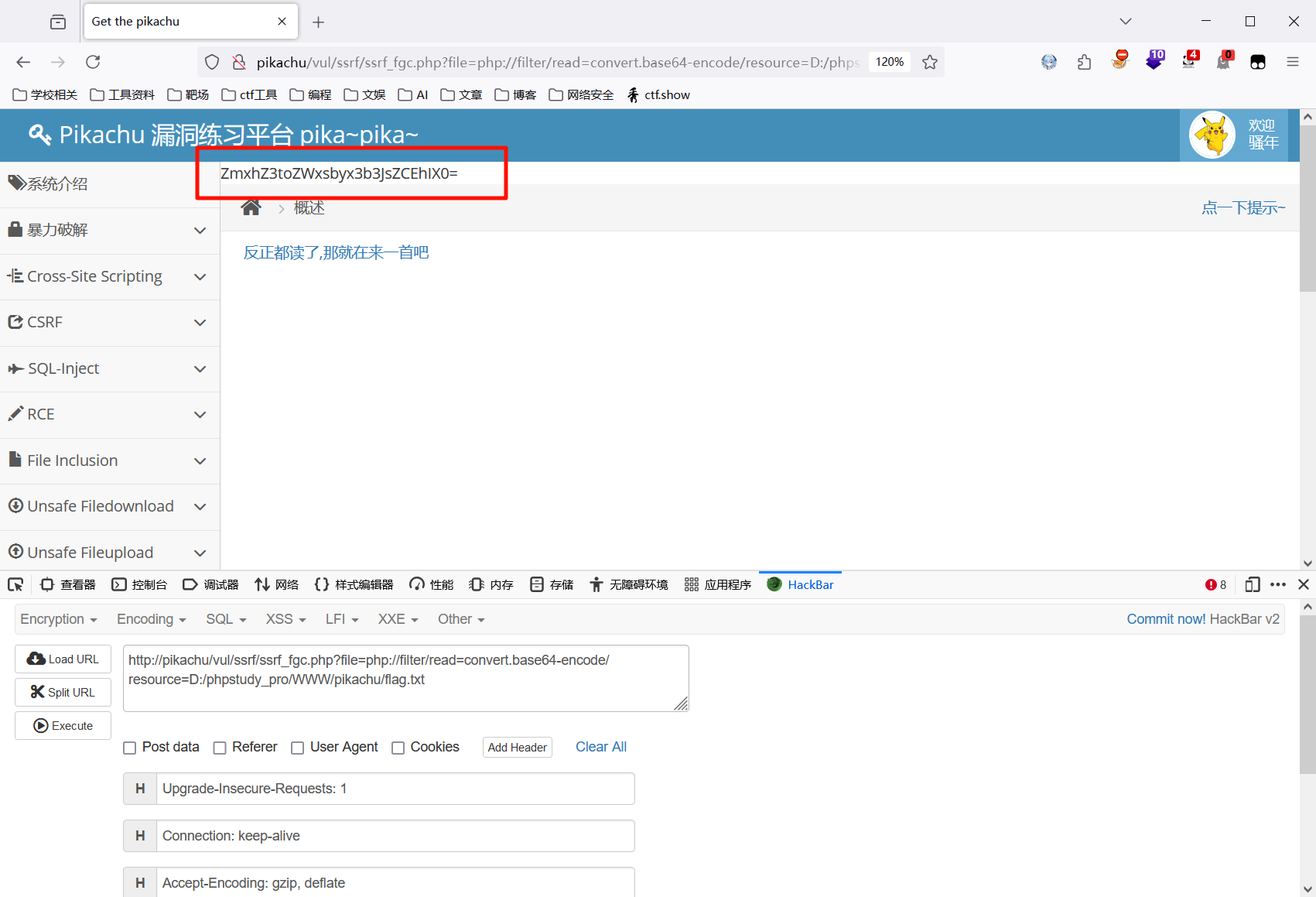Screen dimensions: 1316x897
Task: Click the 点一下提示~ hint link
Action: [x=1243, y=207]
